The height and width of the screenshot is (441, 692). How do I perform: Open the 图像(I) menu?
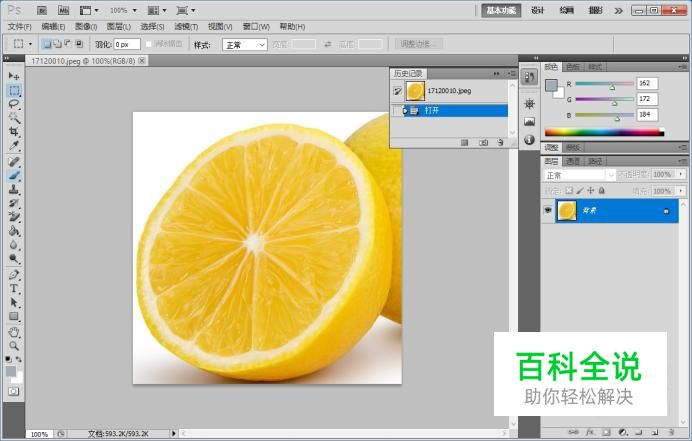tap(86, 27)
